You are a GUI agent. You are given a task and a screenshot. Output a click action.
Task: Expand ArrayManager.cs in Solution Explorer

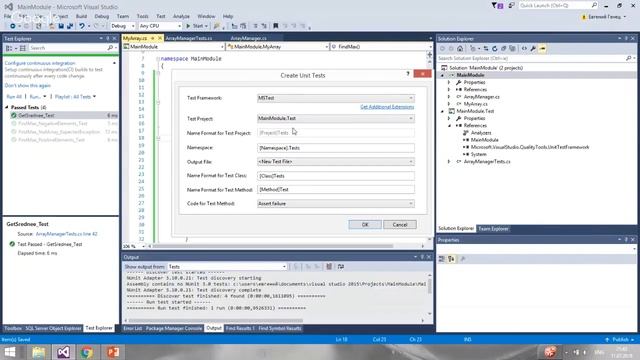pyautogui.click(x=449, y=97)
